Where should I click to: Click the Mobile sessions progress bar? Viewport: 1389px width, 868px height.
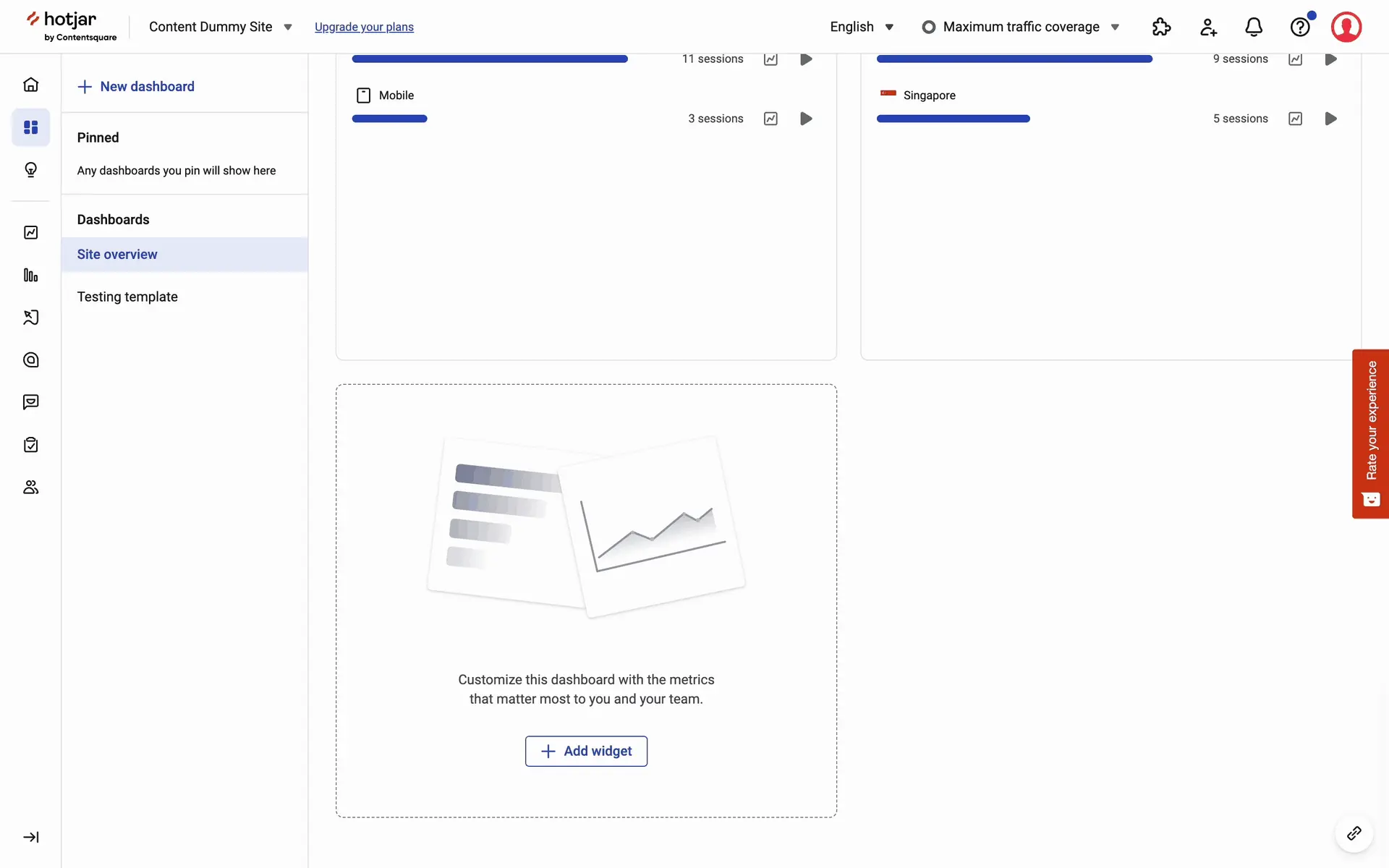pos(389,119)
